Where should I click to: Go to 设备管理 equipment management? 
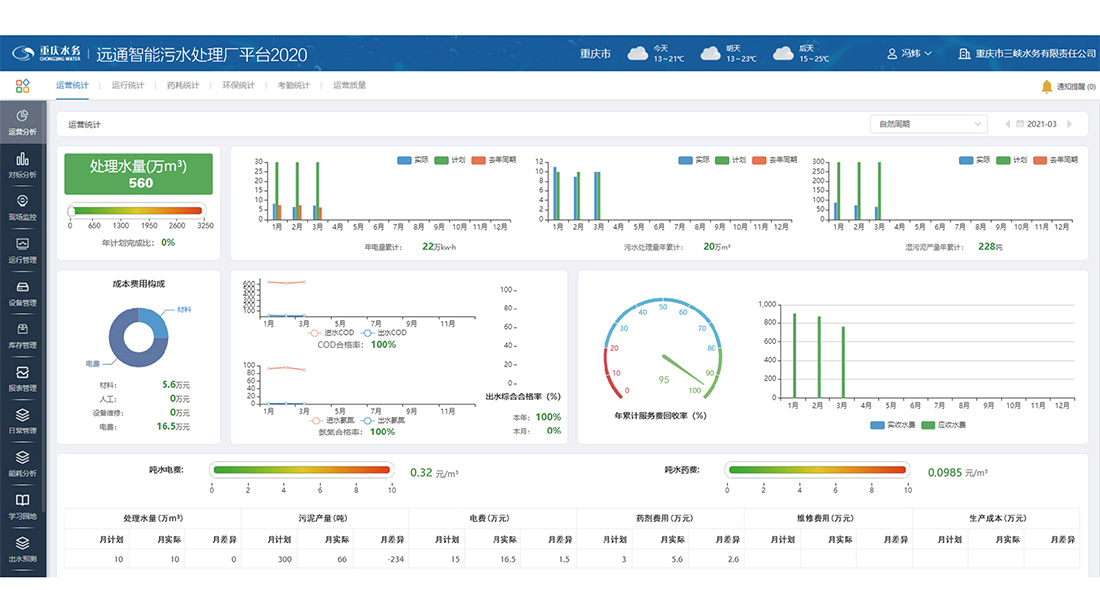pyautogui.click(x=22, y=293)
